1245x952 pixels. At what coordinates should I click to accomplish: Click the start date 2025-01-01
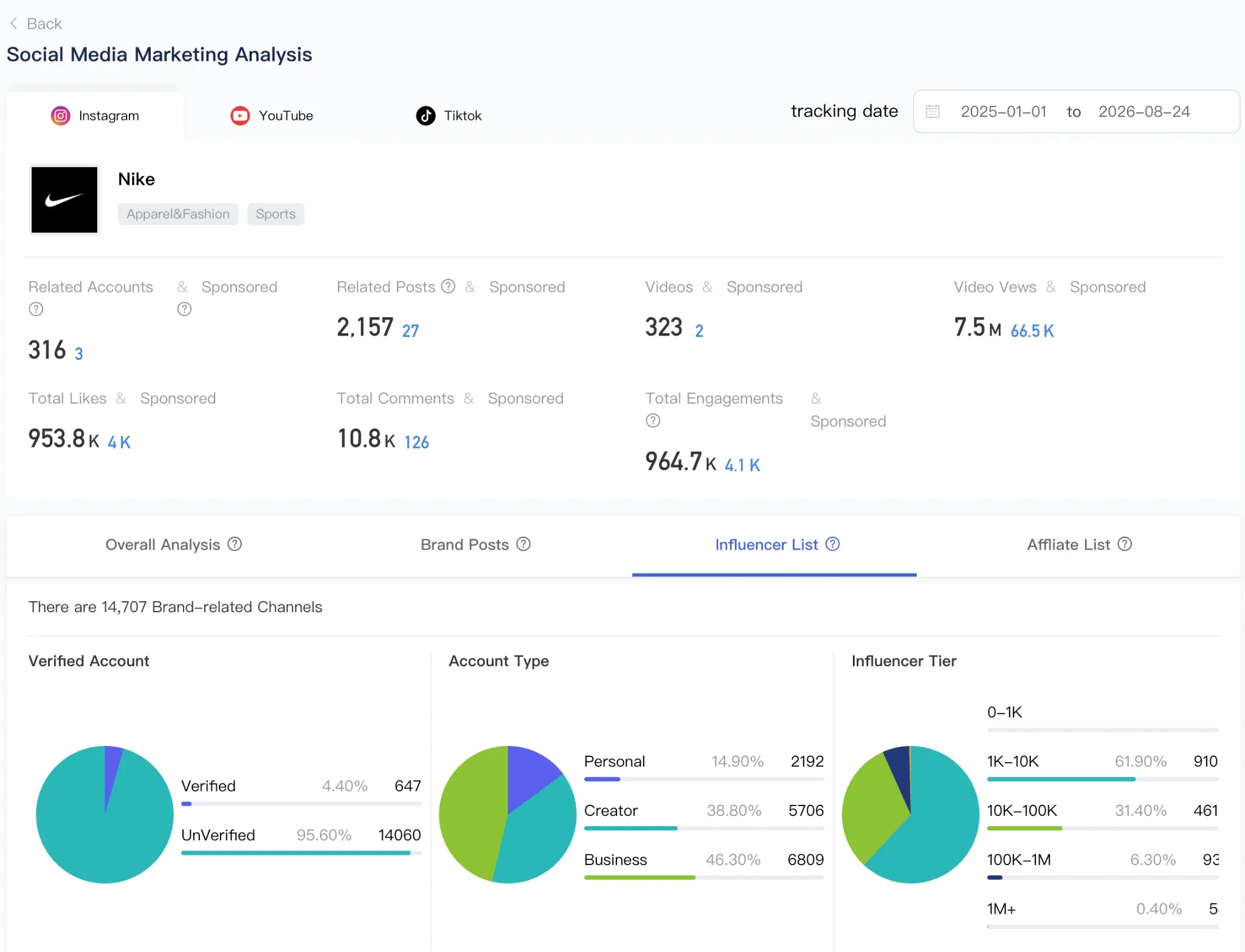[1004, 112]
